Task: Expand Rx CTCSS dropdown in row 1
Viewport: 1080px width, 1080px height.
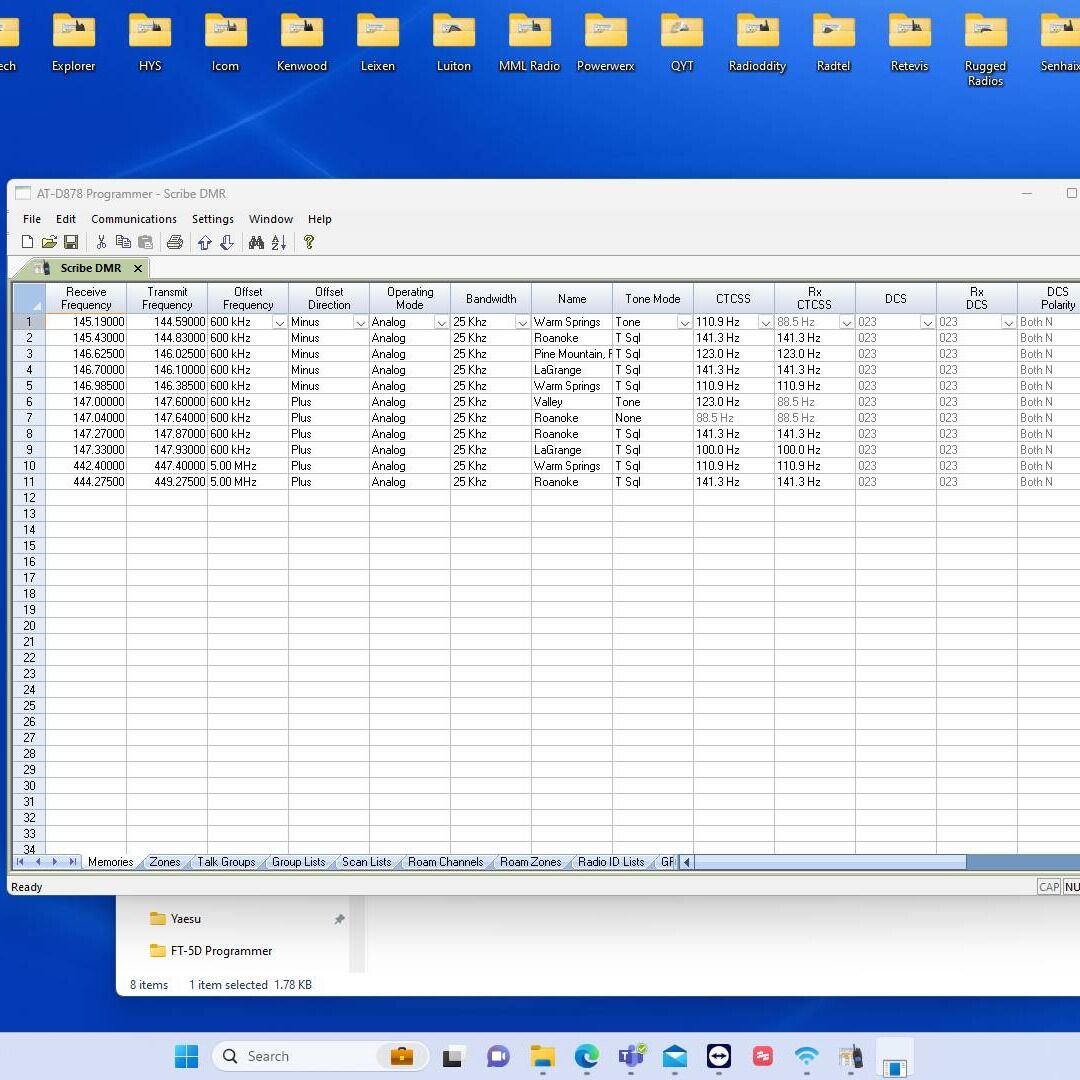Action: [x=847, y=322]
